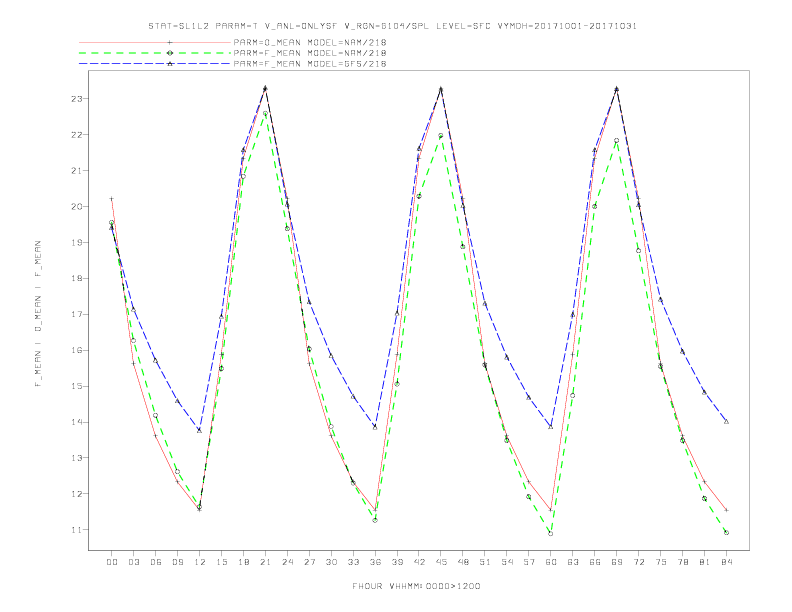The height and width of the screenshot is (612, 792).
Task: Click x-axis tick label 03
Action: (x=133, y=562)
